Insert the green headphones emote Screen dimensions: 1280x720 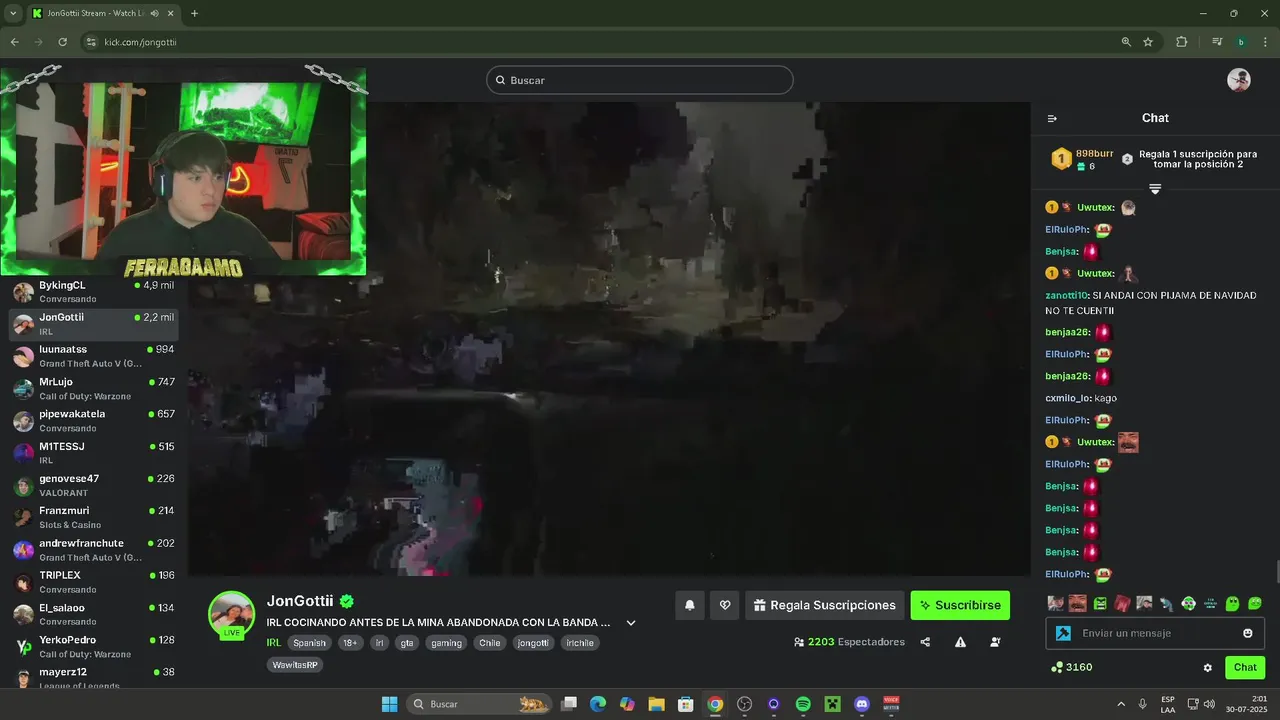1188,603
